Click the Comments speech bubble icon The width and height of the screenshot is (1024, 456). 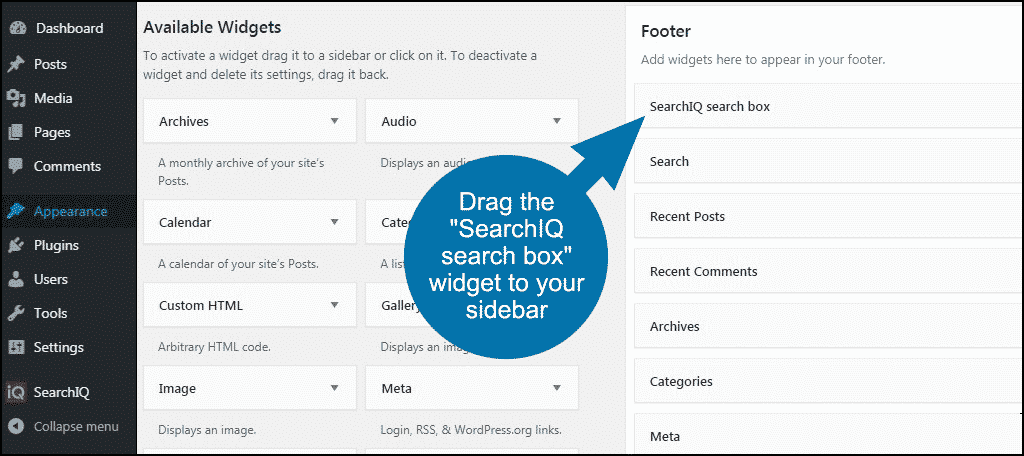click(x=16, y=166)
